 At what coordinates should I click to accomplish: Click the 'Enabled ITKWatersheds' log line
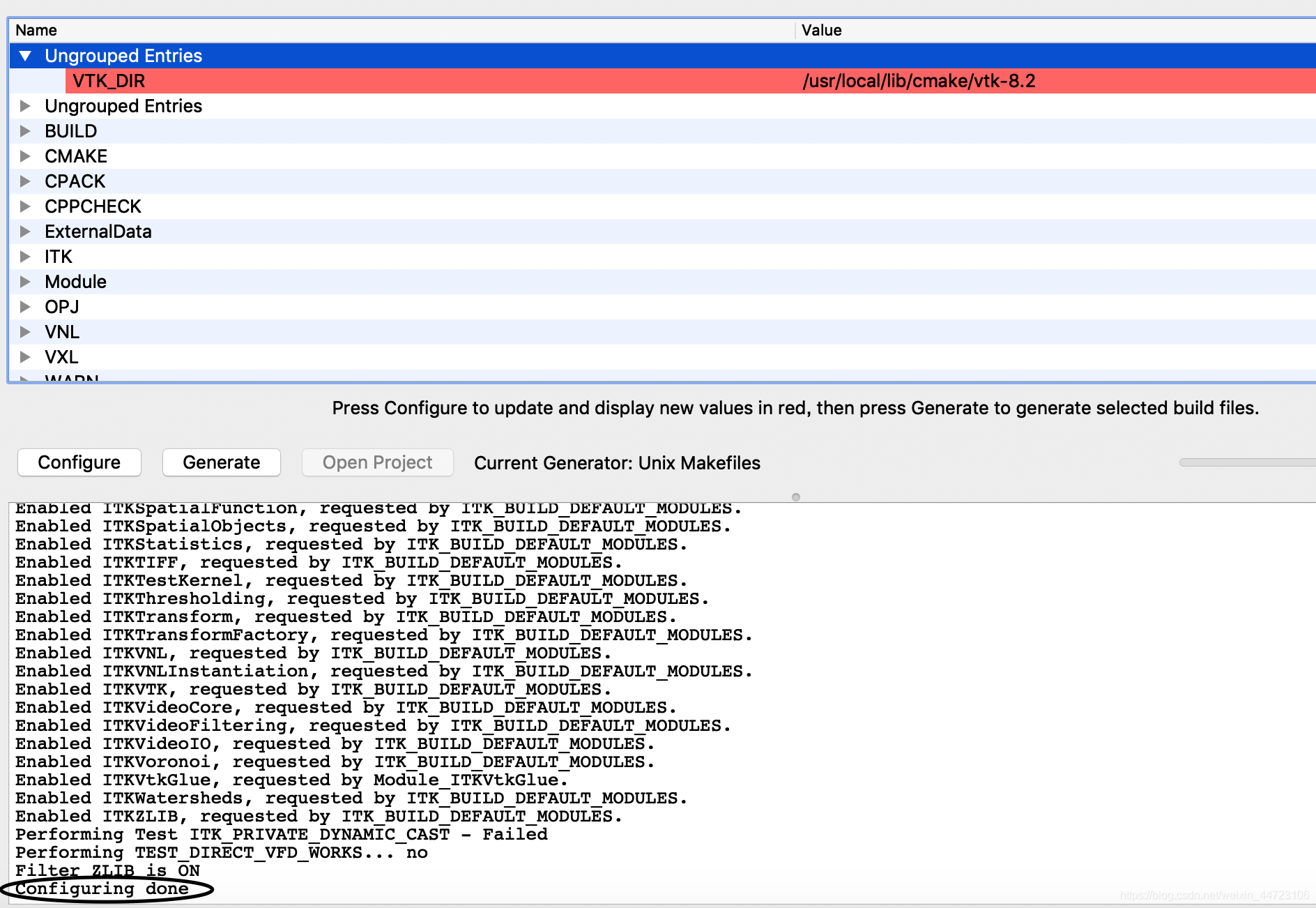click(351, 798)
